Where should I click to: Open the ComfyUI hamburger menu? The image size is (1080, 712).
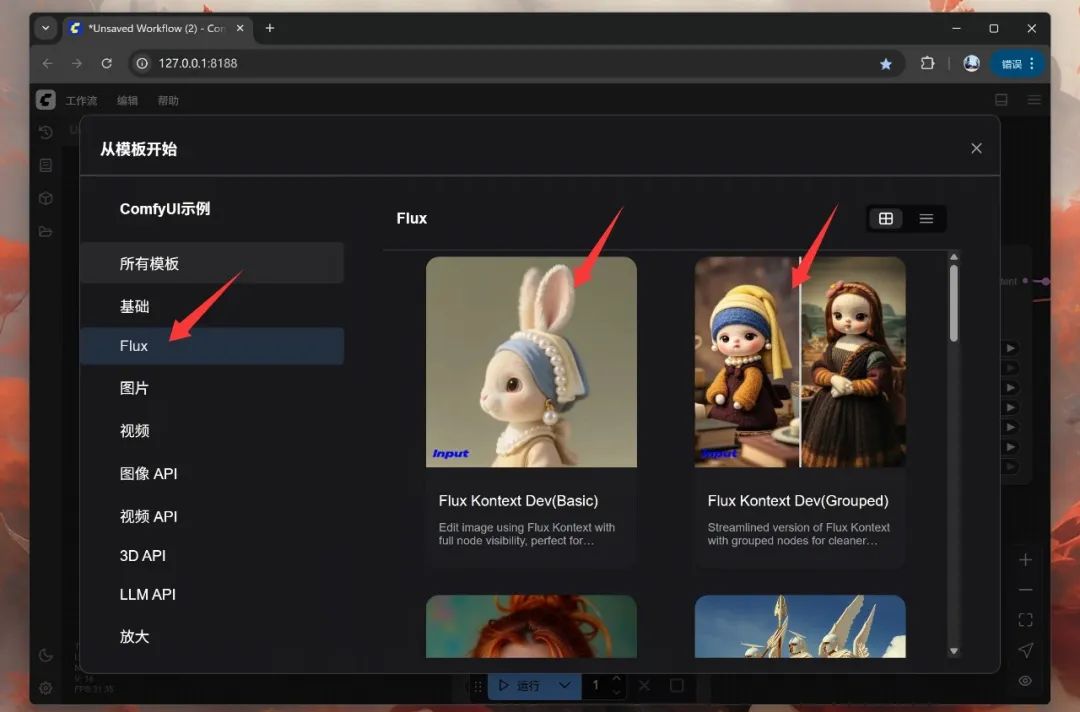point(1034,100)
